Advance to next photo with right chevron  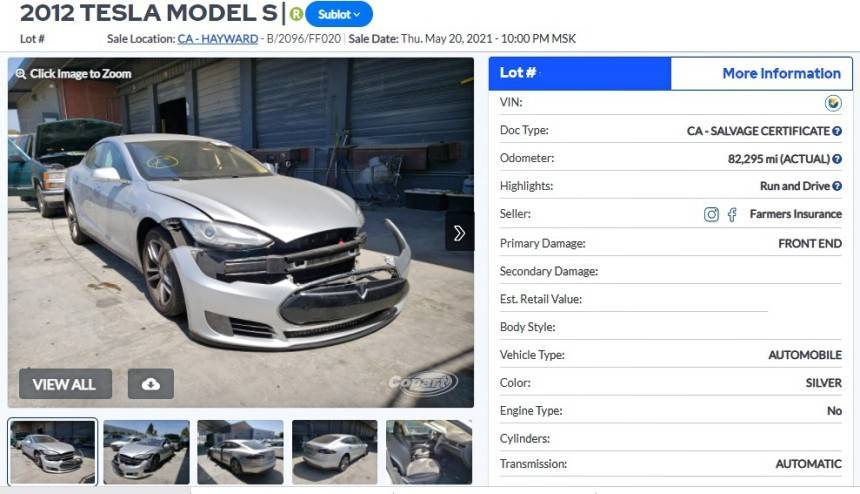click(x=459, y=233)
